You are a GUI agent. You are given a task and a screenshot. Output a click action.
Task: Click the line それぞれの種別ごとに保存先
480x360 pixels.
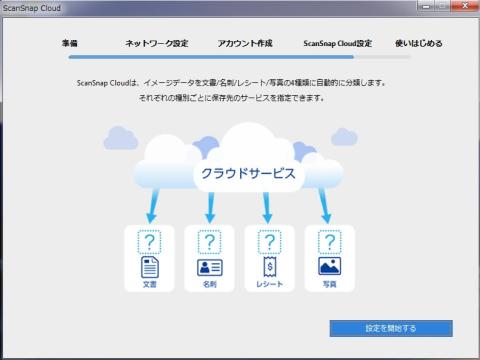click(231, 98)
